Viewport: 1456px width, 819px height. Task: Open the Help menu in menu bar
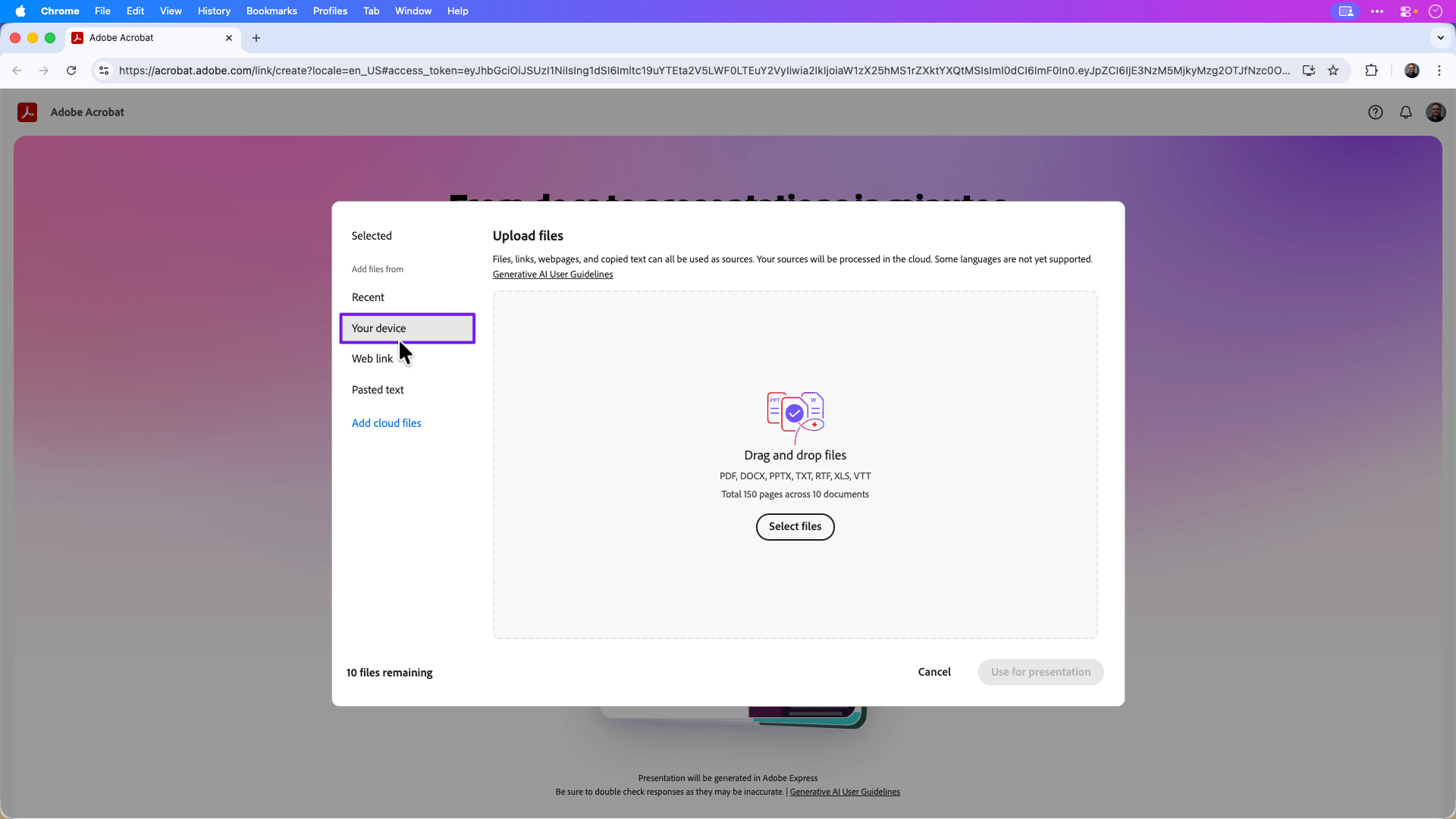pyautogui.click(x=457, y=11)
